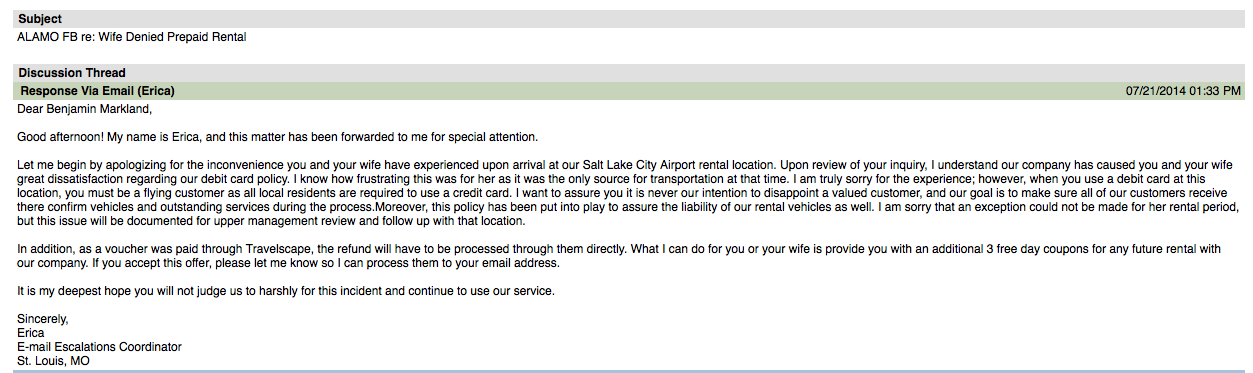
Task: Click the "Sincerely," closing line
Action: click(x=43, y=319)
